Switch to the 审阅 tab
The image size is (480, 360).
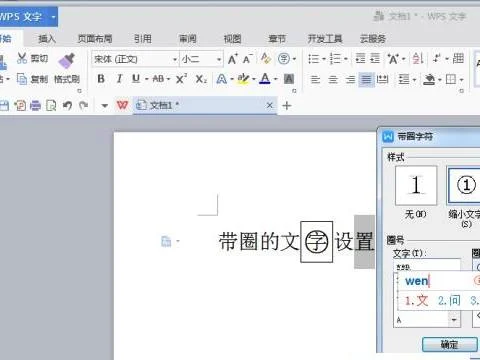pos(188,39)
